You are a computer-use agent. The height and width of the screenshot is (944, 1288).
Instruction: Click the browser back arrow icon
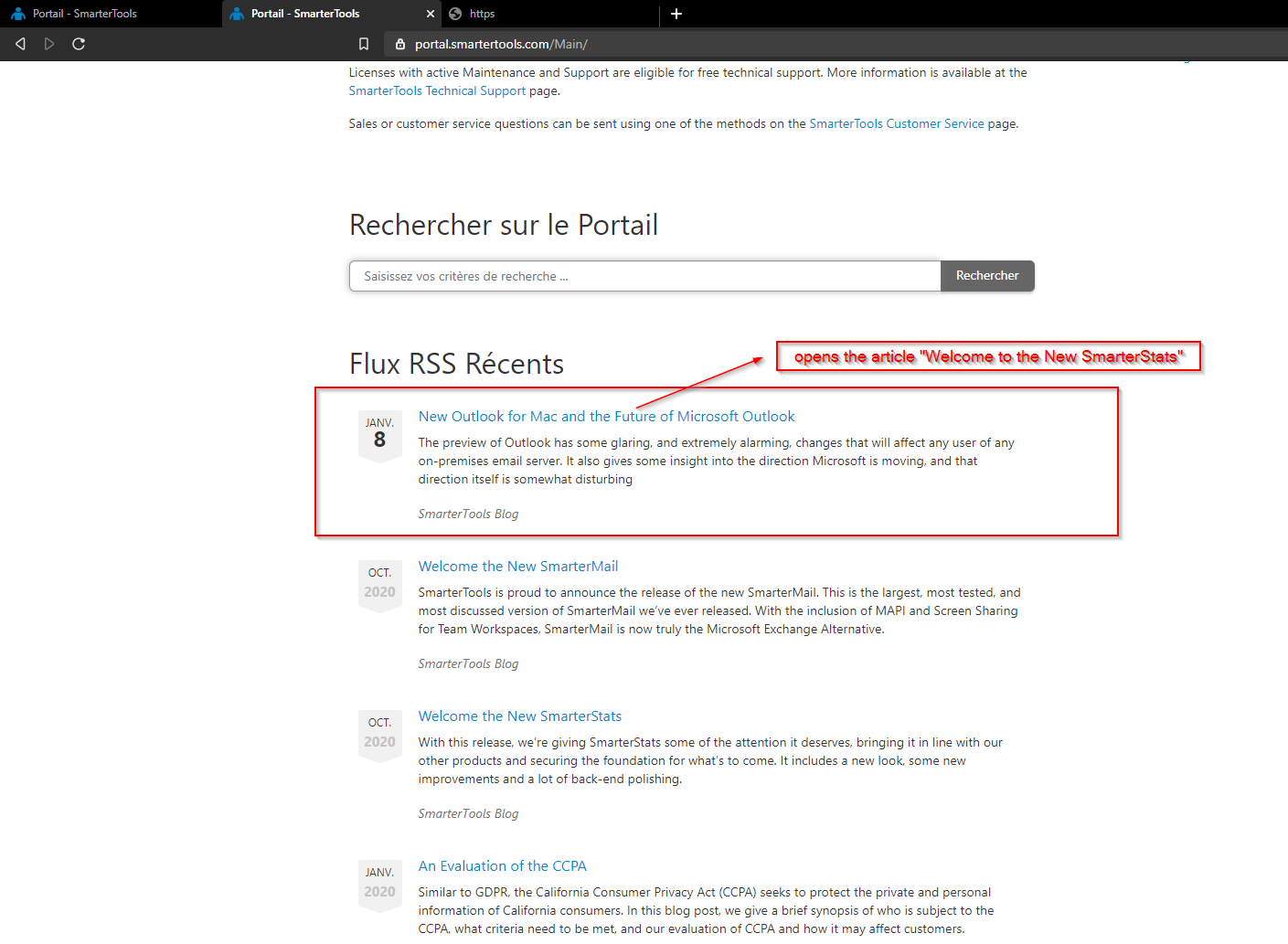20,44
